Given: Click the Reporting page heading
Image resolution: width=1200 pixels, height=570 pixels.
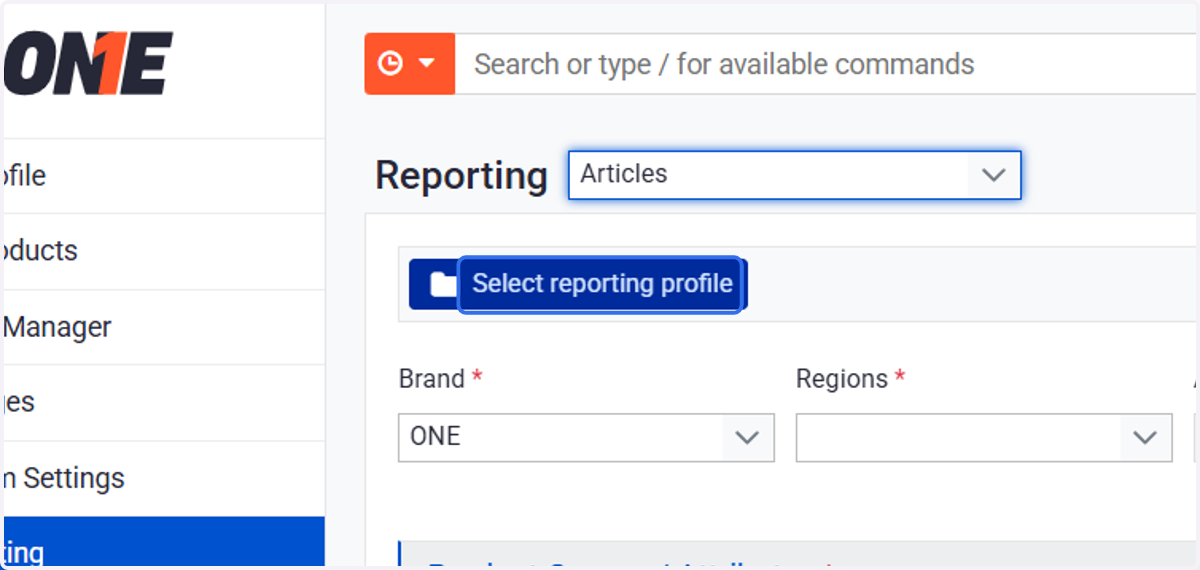Looking at the screenshot, I should click(x=461, y=175).
